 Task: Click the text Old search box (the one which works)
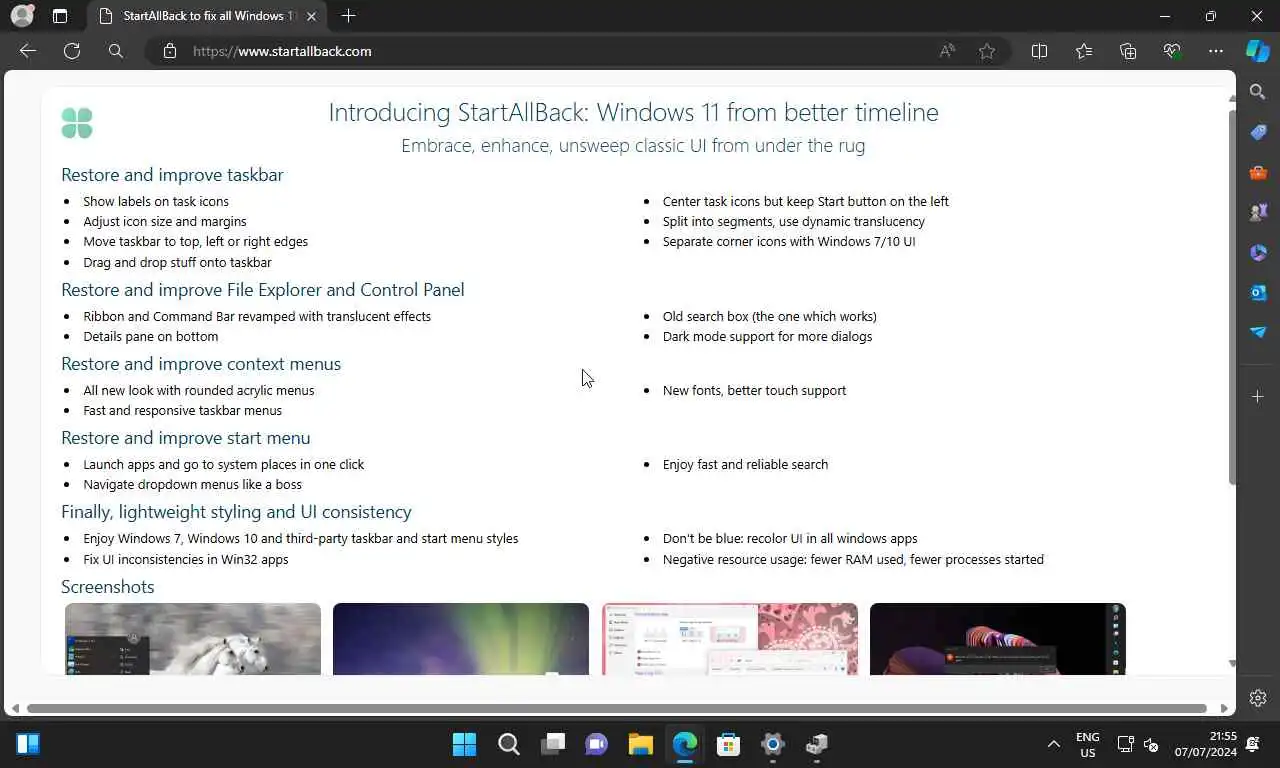tap(770, 316)
